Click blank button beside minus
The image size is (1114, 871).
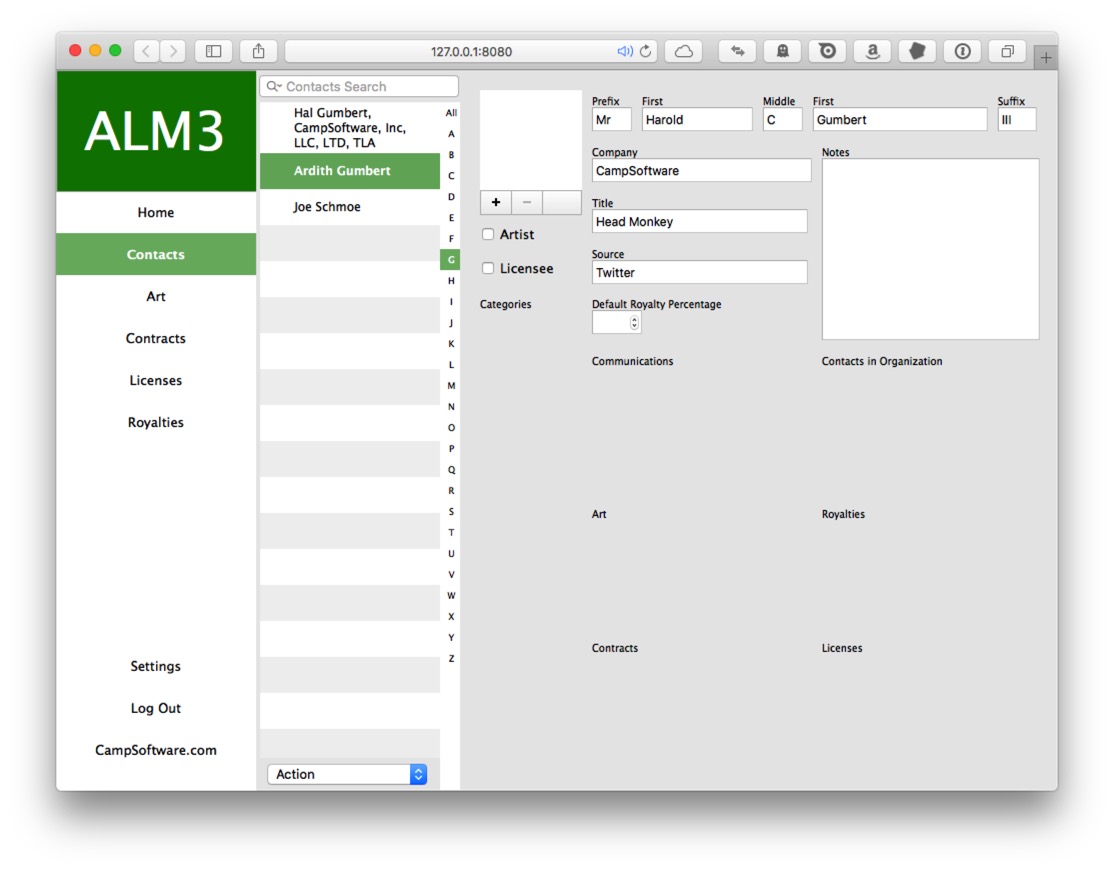[561, 202]
